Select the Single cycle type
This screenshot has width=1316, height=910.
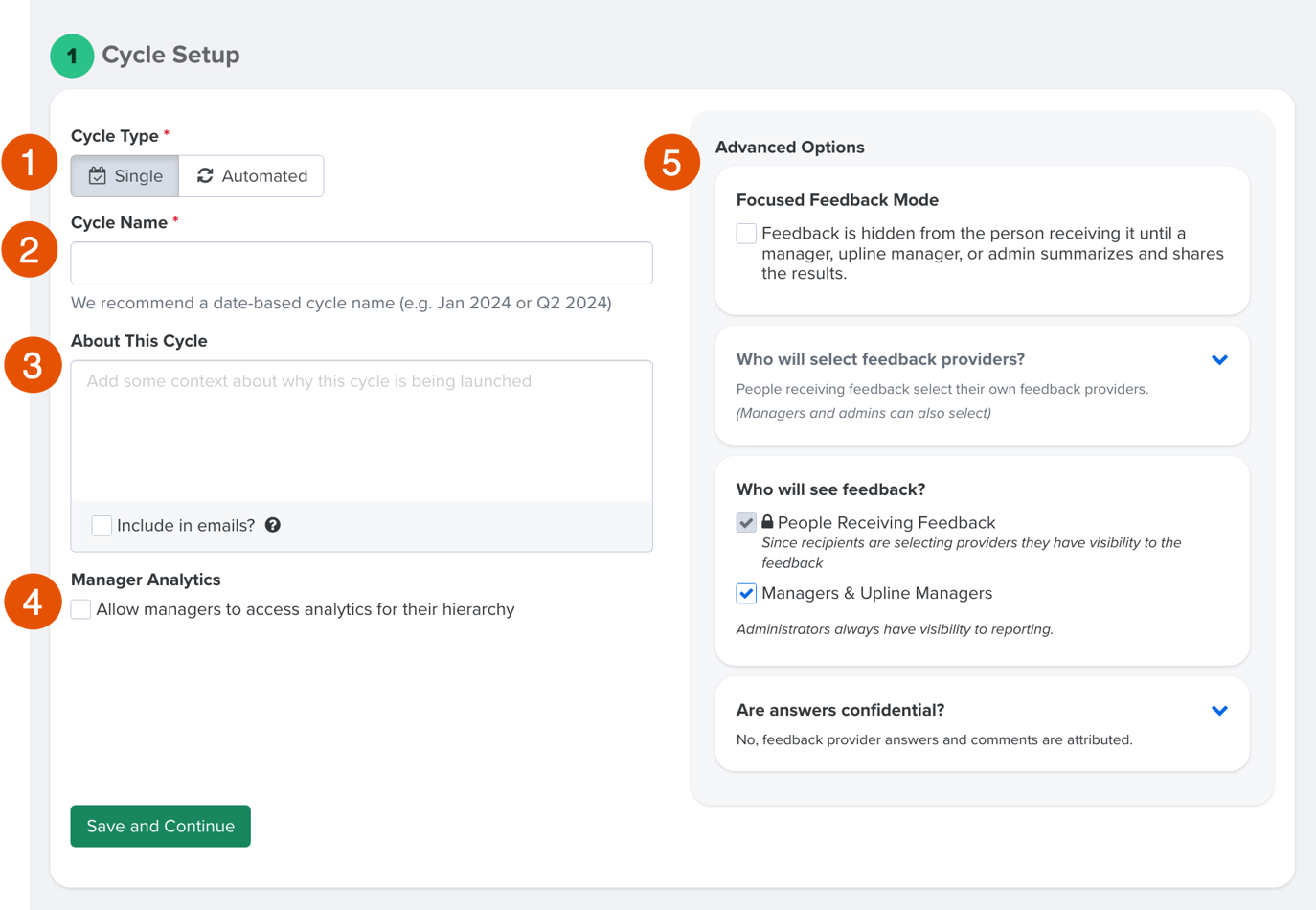pos(124,175)
